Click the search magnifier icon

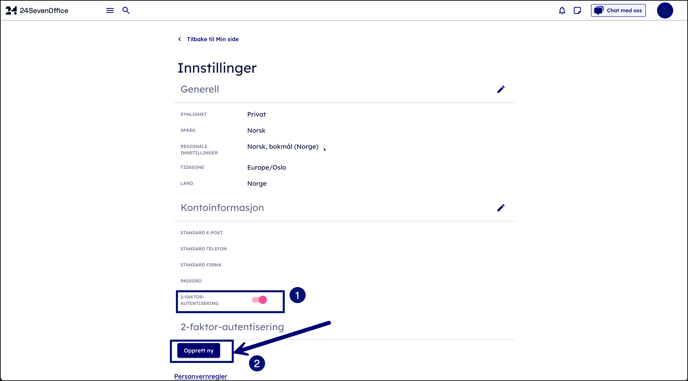coord(126,11)
